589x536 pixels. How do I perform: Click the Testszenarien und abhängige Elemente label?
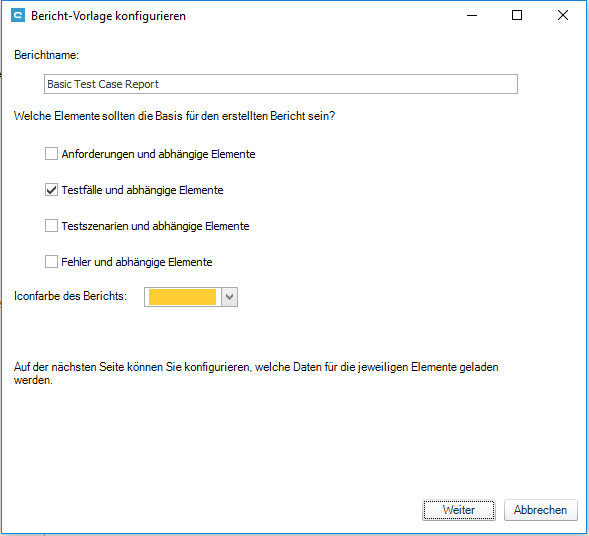pos(156,226)
